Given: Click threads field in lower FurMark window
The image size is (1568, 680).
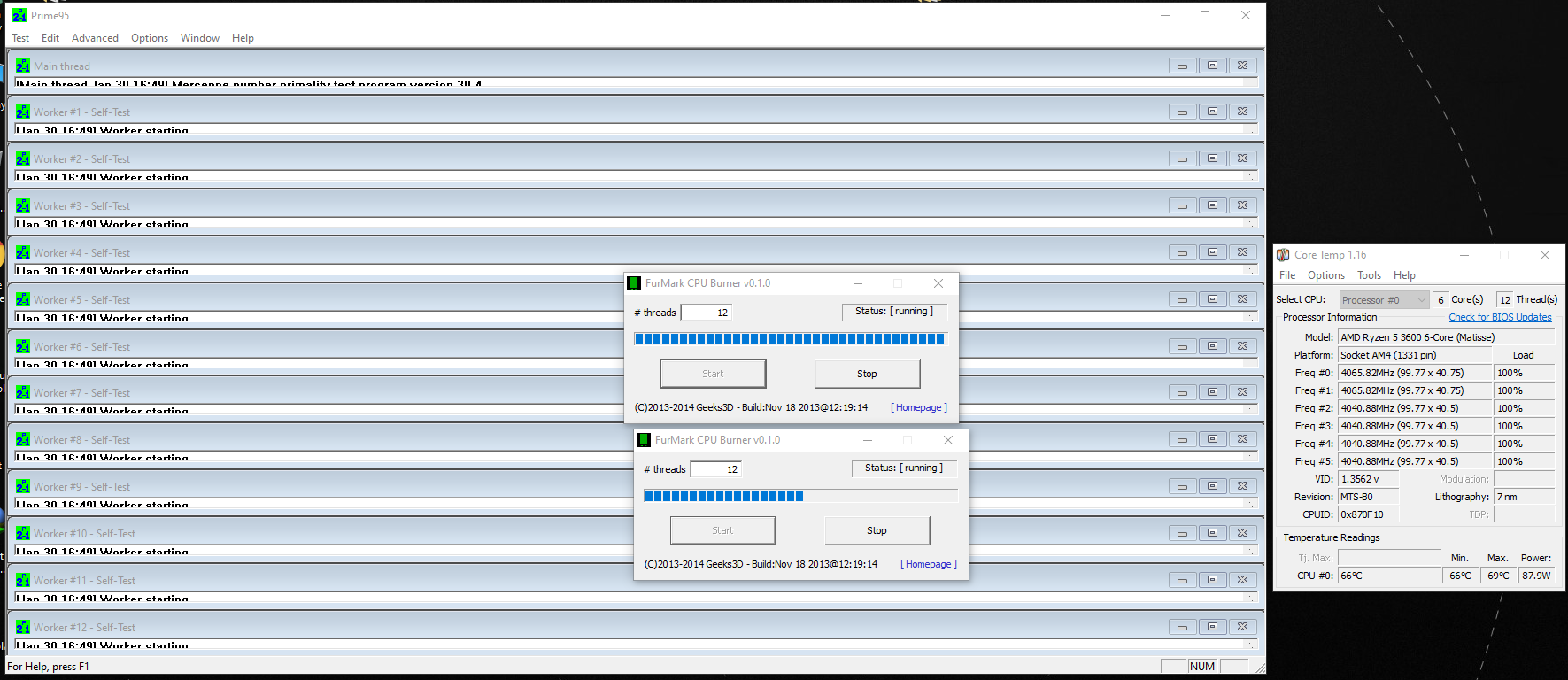Looking at the screenshot, I should (715, 469).
